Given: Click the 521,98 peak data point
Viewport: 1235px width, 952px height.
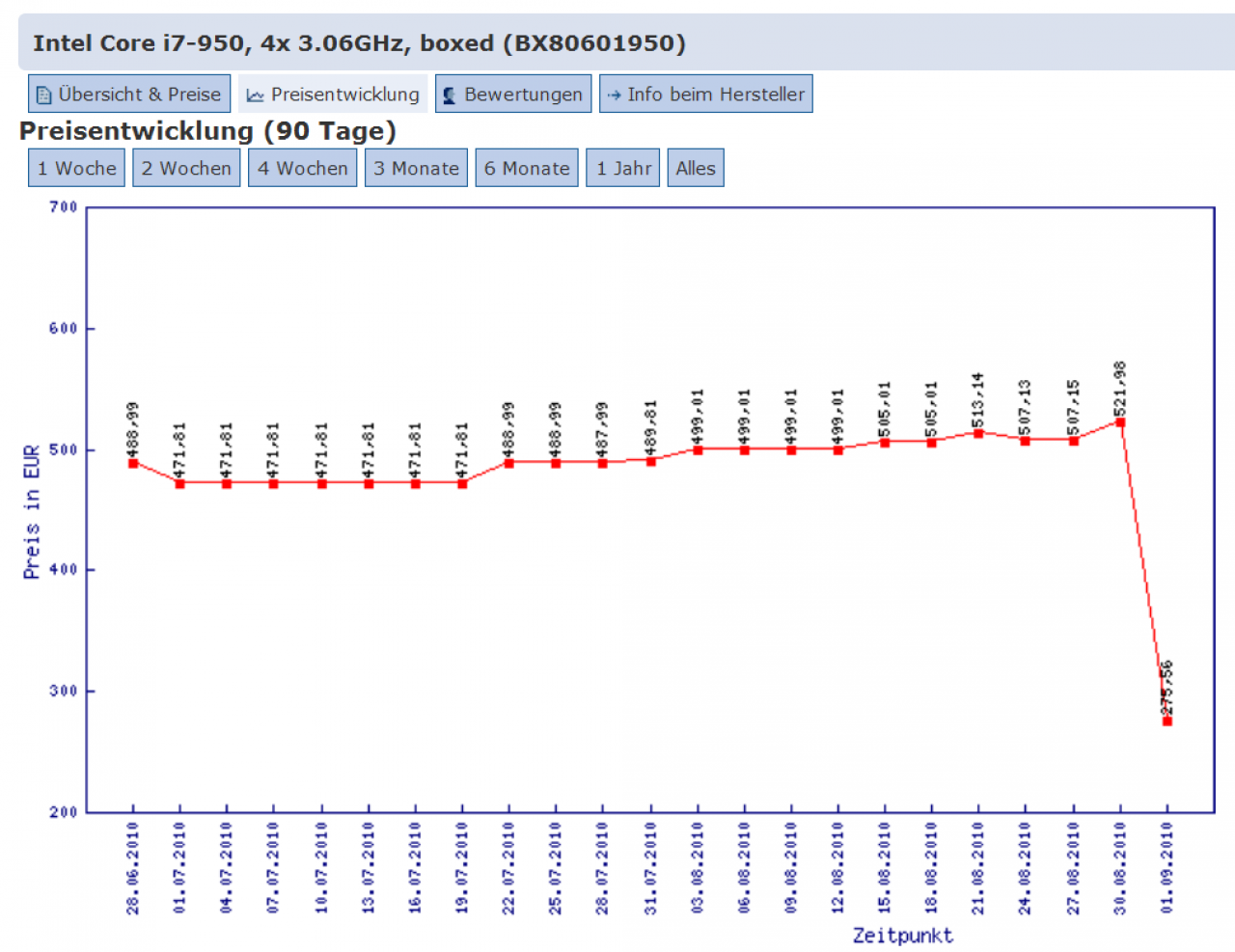Looking at the screenshot, I should (x=1120, y=422).
